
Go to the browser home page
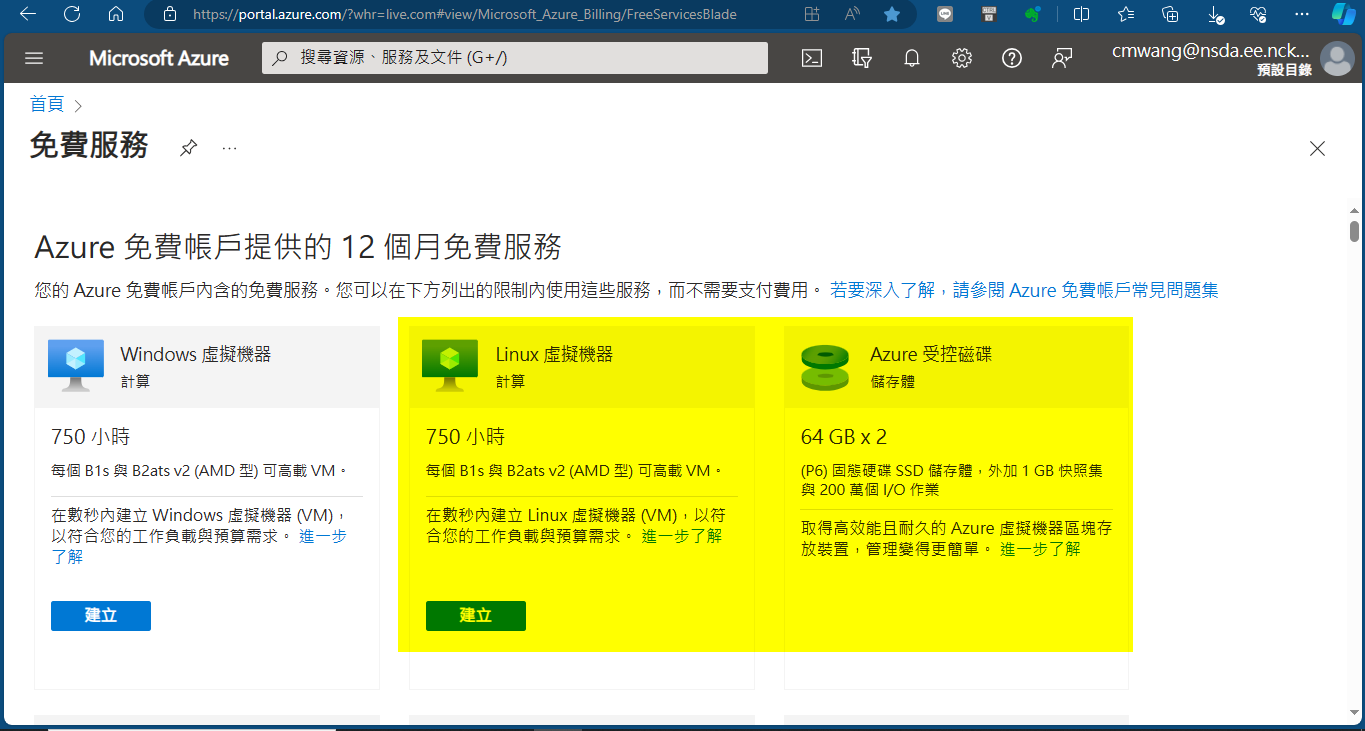(x=116, y=14)
